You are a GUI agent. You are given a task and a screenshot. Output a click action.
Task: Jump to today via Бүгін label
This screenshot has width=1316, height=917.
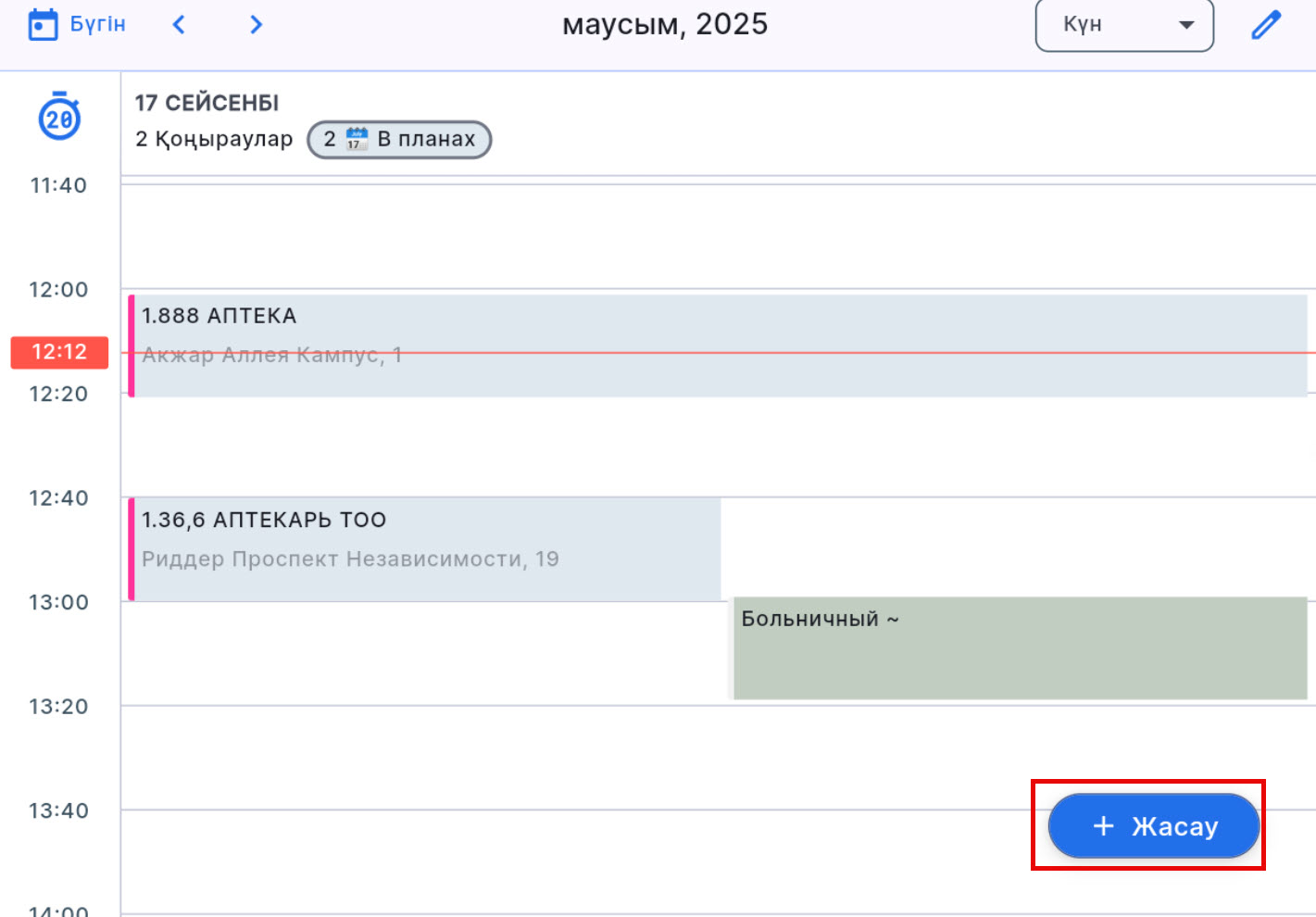(97, 25)
